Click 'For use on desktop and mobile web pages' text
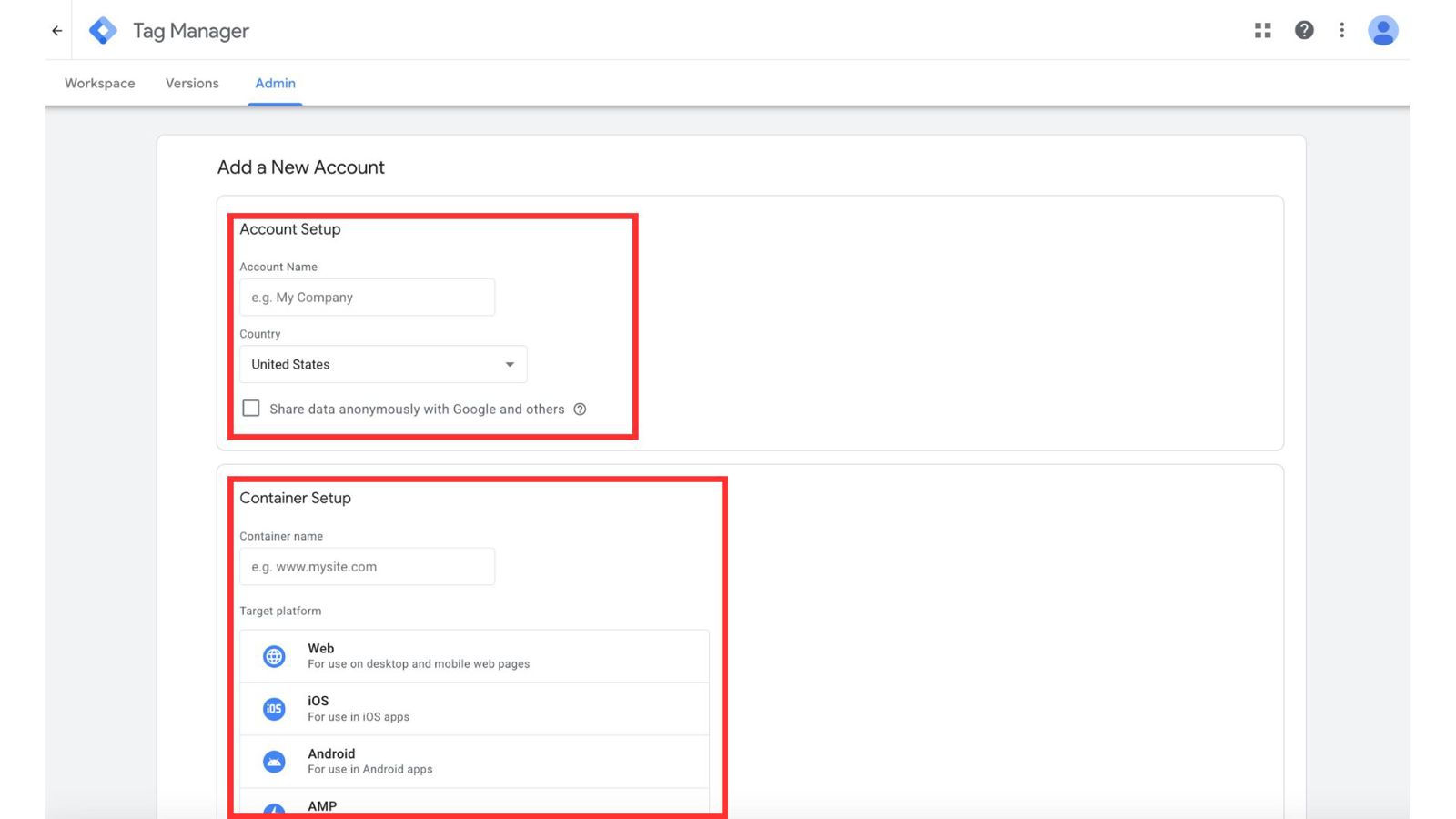Image resolution: width=1456 pixels, height=819 pixels. coord(419,664)
